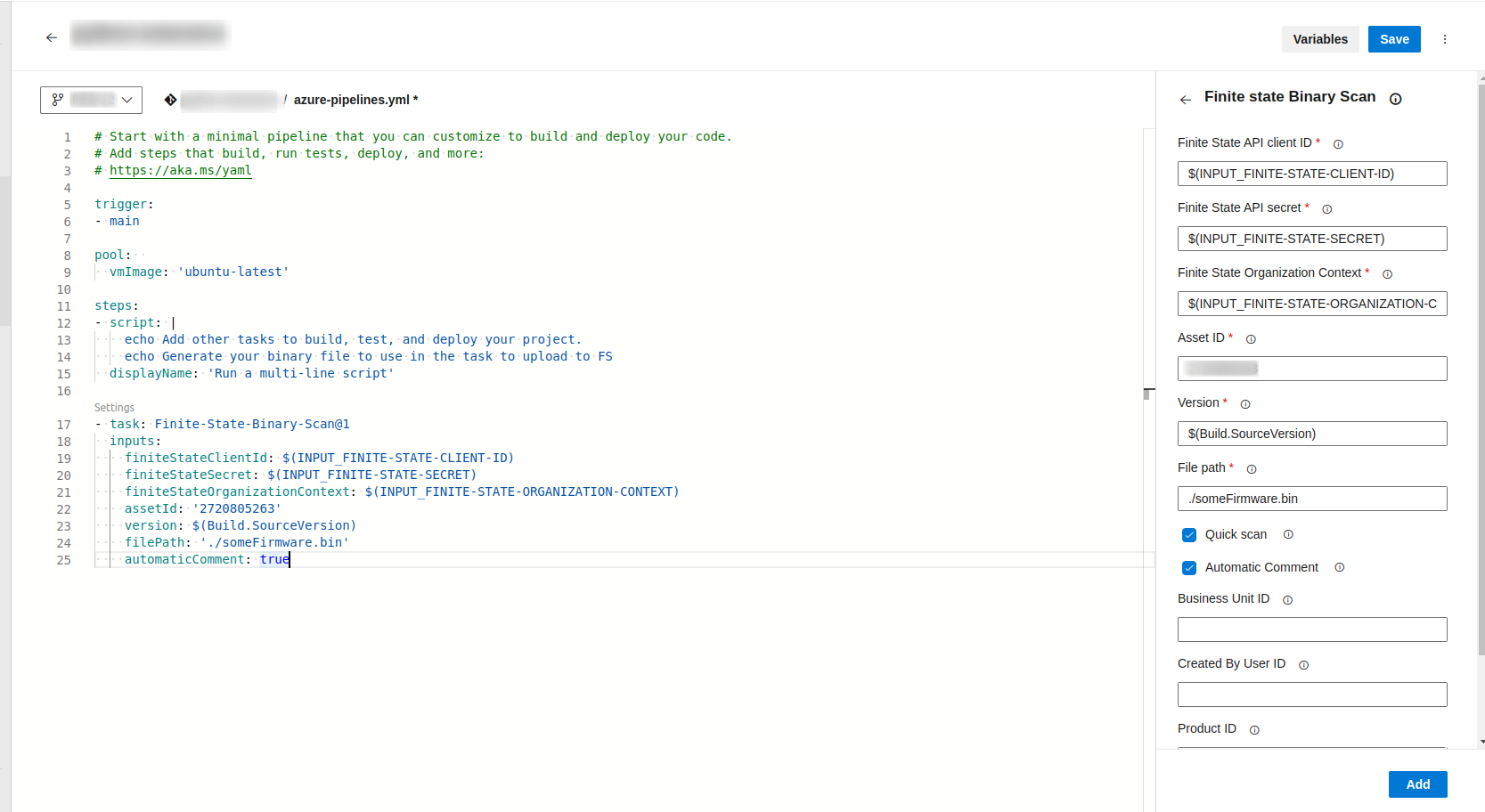The height and width of the screenshot is (812, 1485).
Task: Click the displayName 'Run a multi-line script' line
Action: (x=251, y=373)
